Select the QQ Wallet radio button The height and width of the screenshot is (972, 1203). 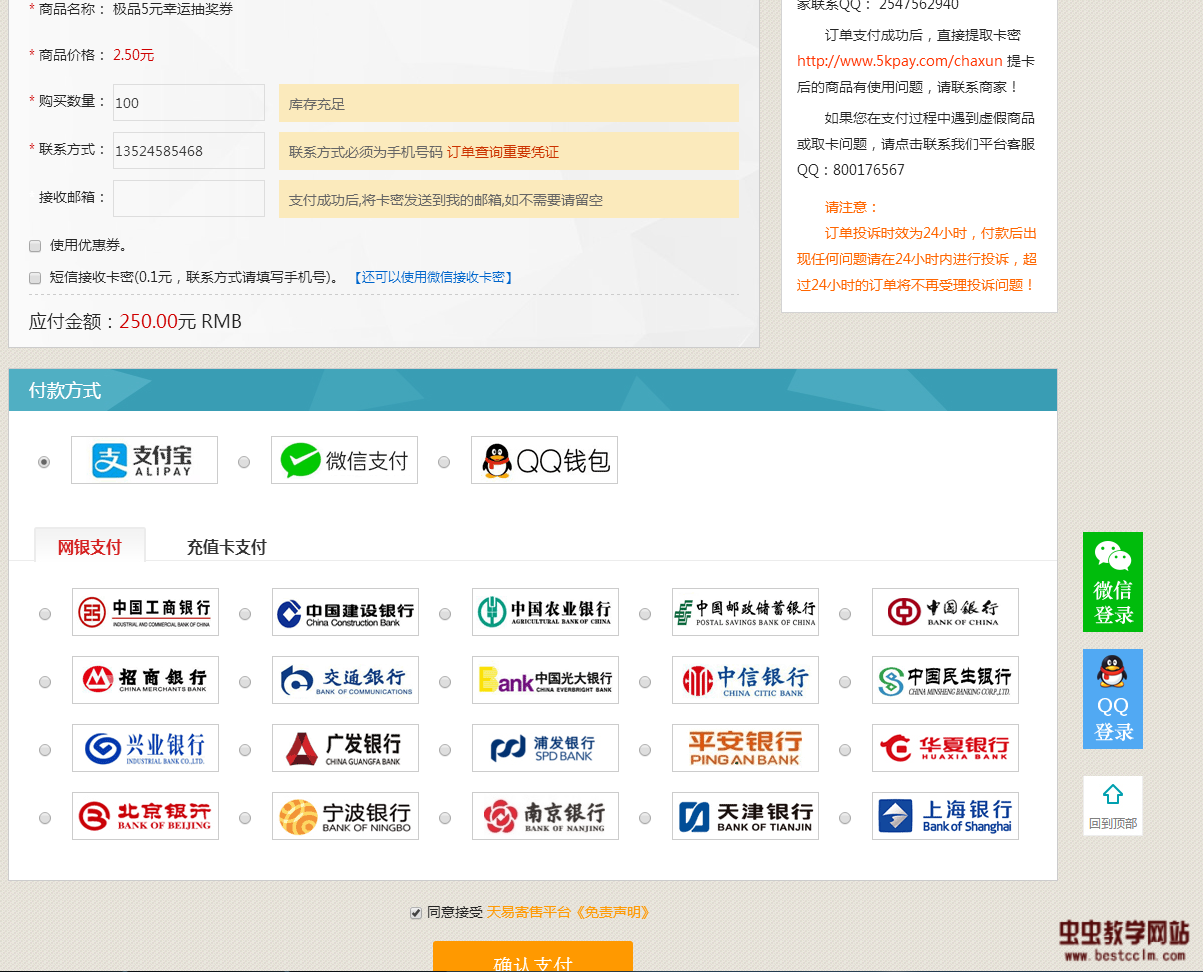[x=444, y=462]
